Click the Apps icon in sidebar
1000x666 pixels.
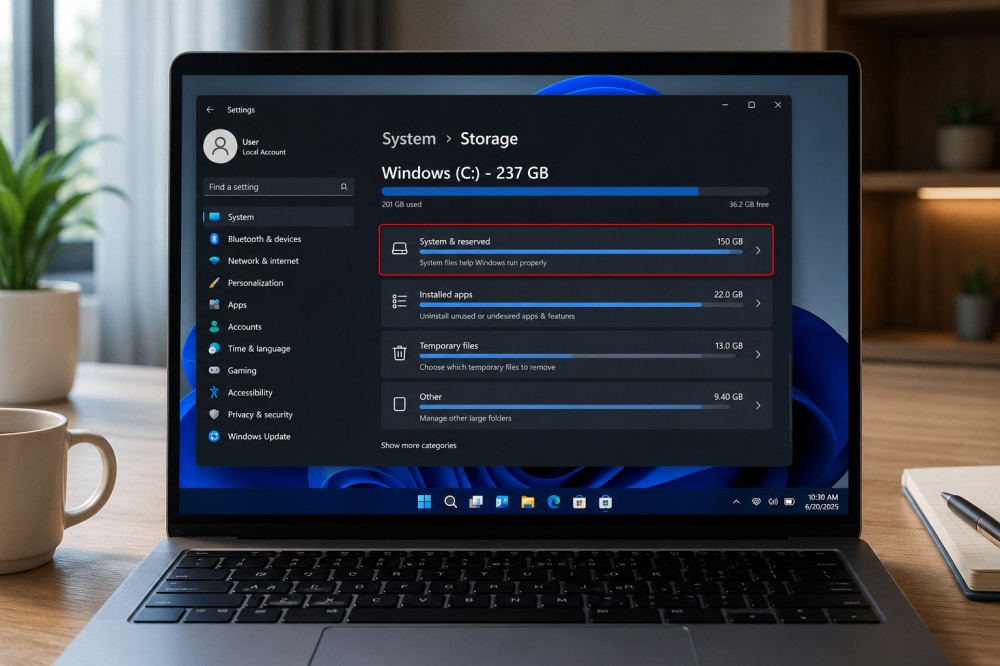click(x=214, y=305)
